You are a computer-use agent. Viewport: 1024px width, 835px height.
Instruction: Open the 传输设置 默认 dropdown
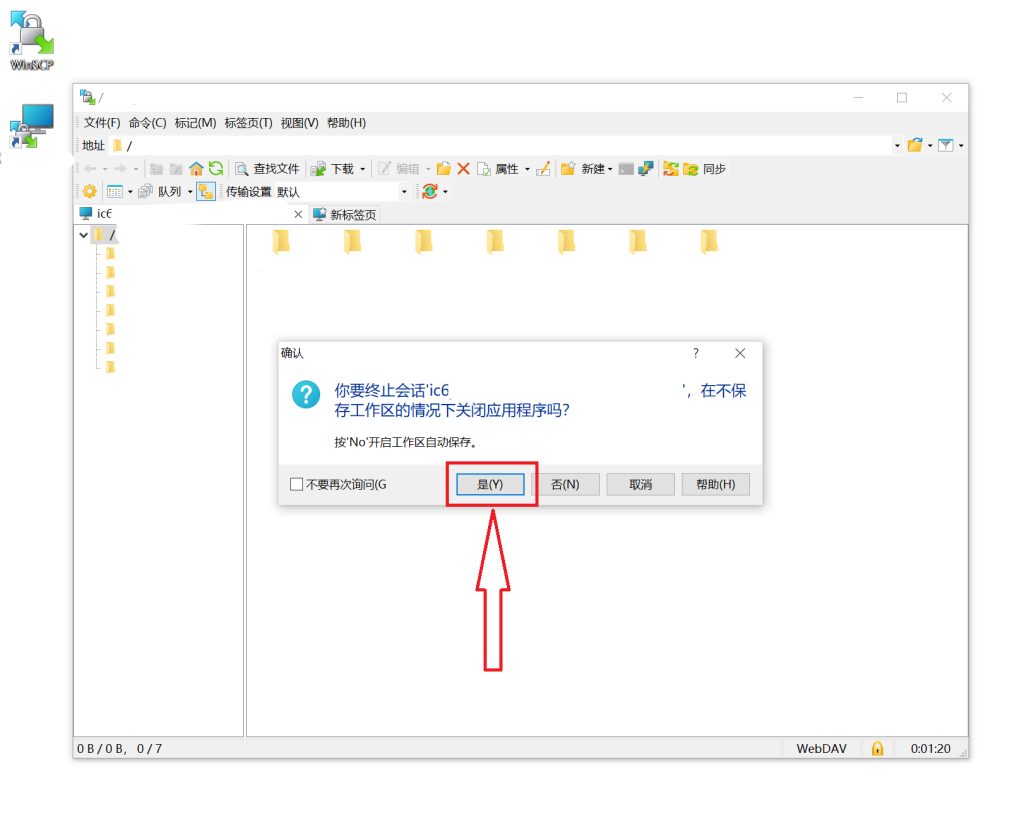404,191
